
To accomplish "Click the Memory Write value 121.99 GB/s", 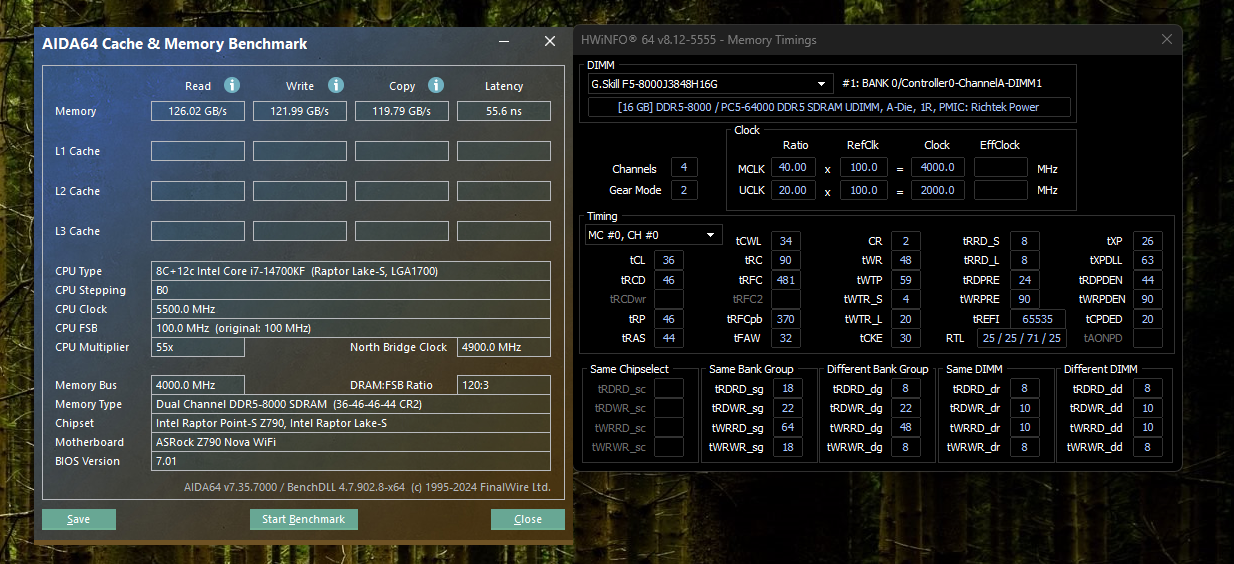I will tap(300, 111).
